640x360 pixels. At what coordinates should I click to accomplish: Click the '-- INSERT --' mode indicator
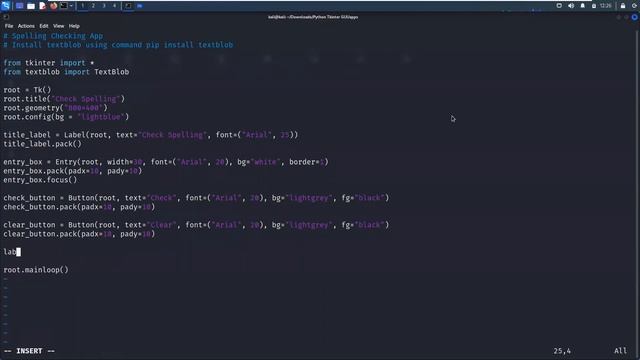[29, 351]
